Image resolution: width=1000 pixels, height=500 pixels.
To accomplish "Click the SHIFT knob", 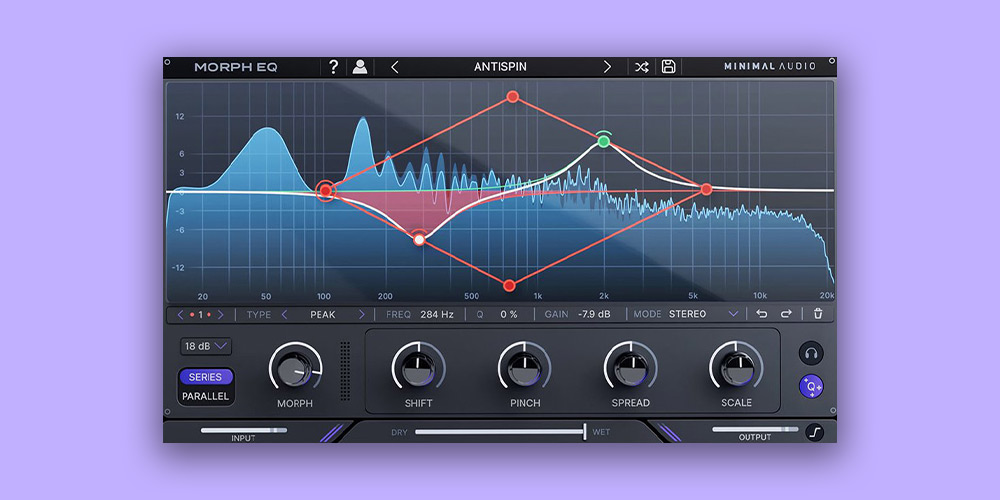I will pyautogui.click(x=418, y=369).
